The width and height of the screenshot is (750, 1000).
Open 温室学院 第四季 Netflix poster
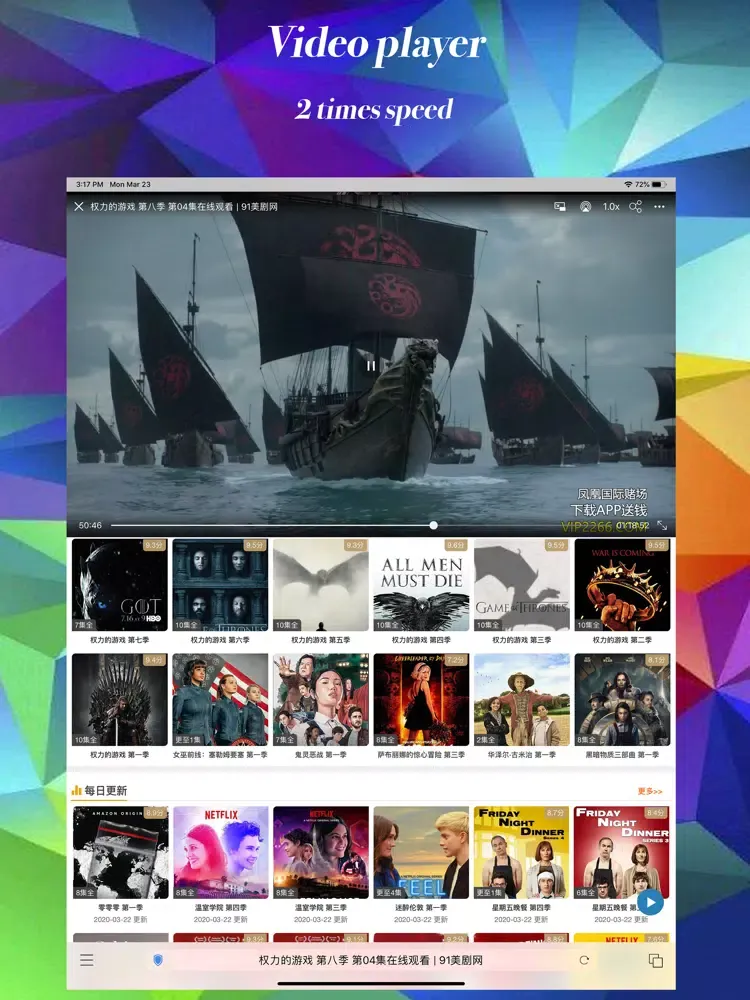click(221, 853)
